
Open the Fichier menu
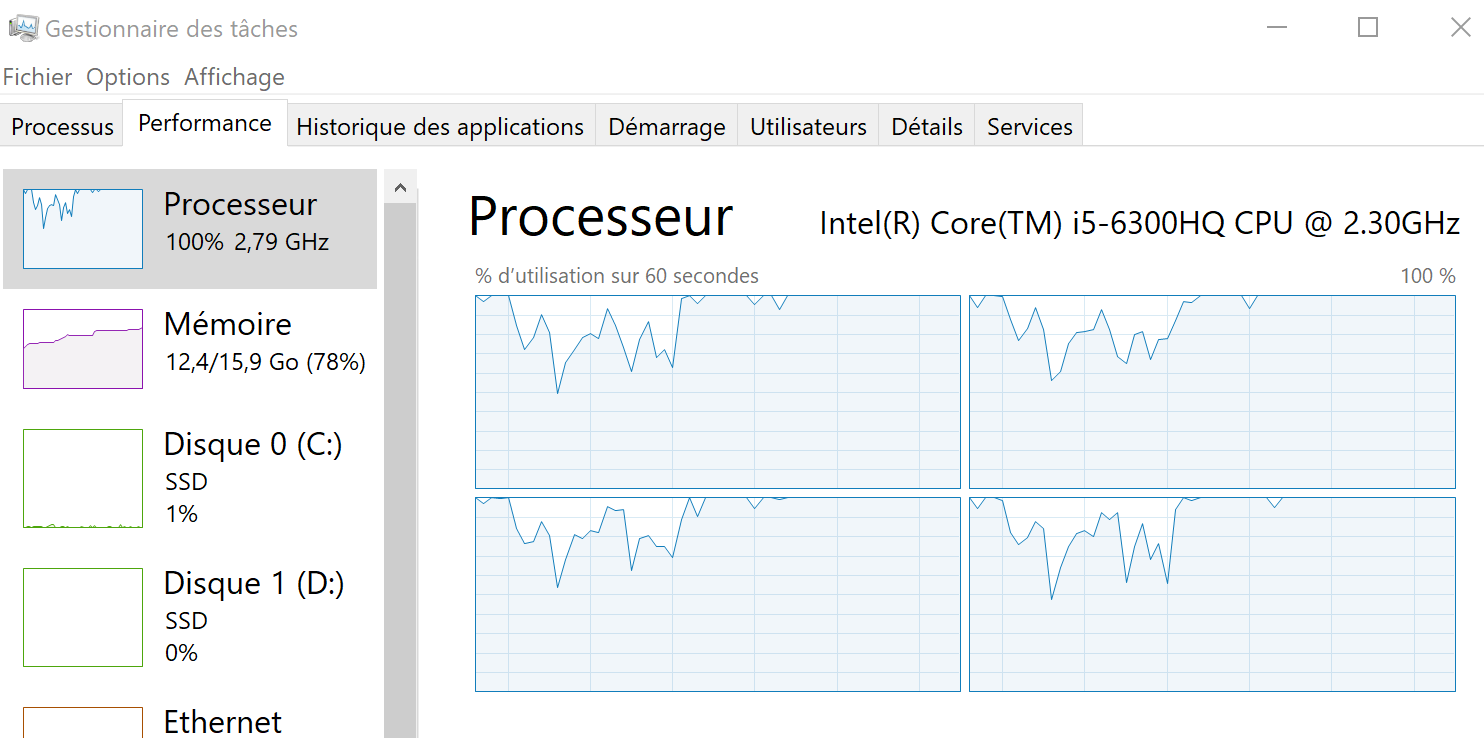click(x=37, y=76)
